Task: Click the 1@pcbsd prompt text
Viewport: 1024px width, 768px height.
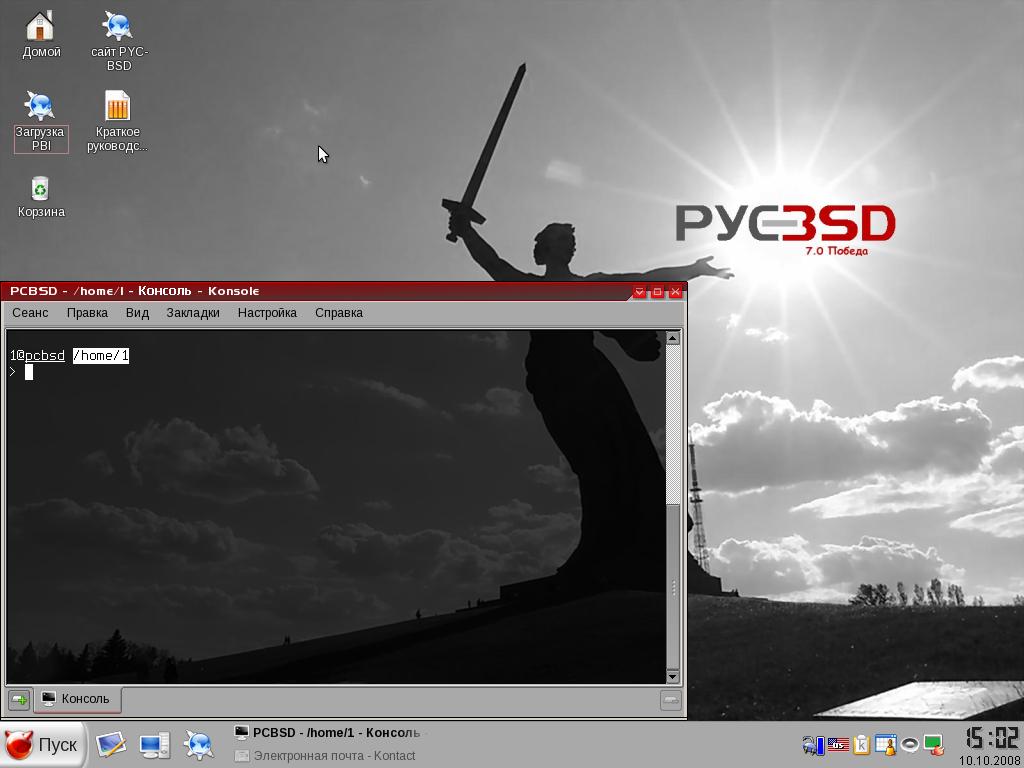Action: [x=37, y=356]
